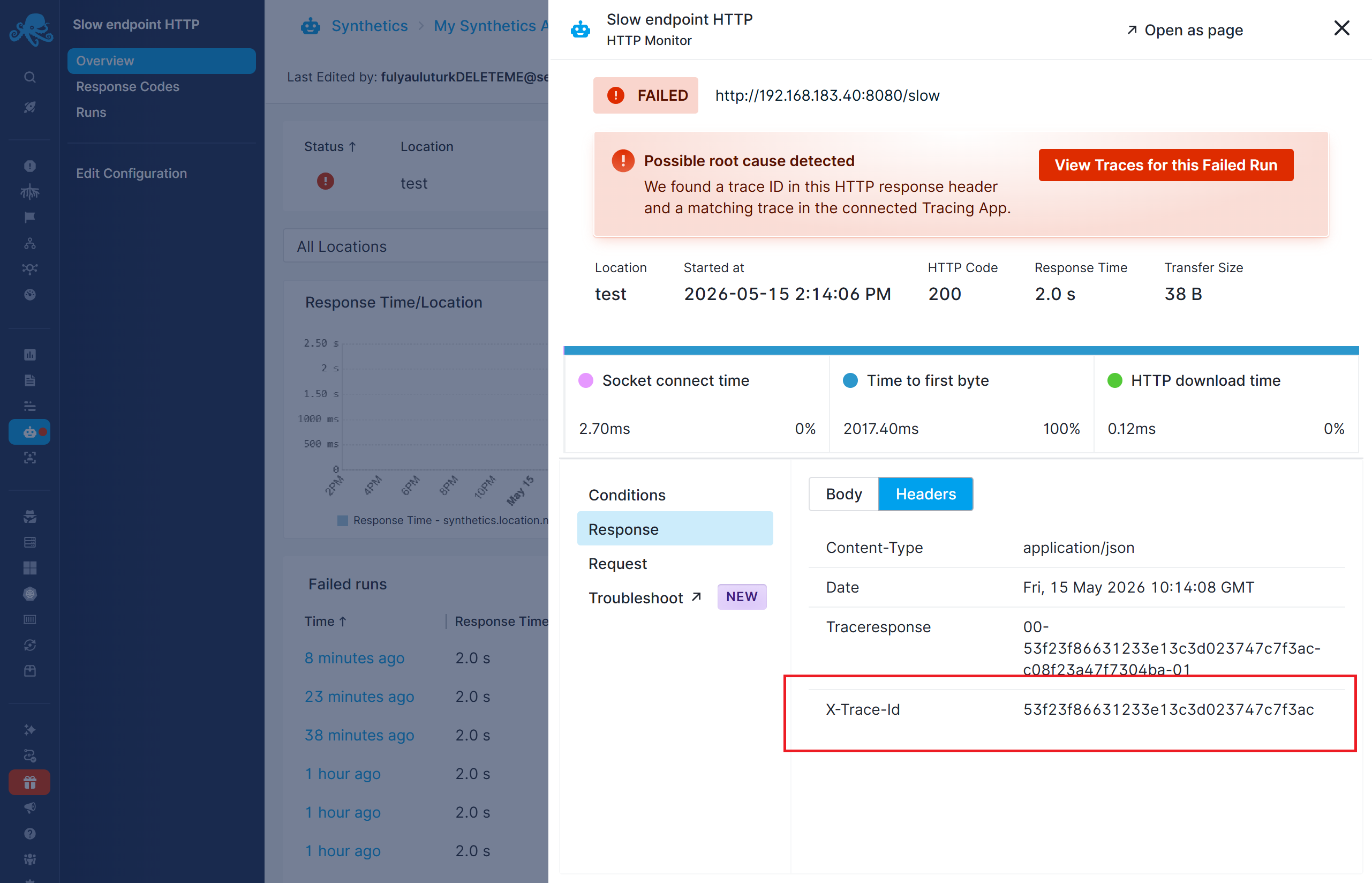The width and height of the screenshot is (1372, 883).
Task: Open the face-scan user monitoring icon
Action: point(30,458)
